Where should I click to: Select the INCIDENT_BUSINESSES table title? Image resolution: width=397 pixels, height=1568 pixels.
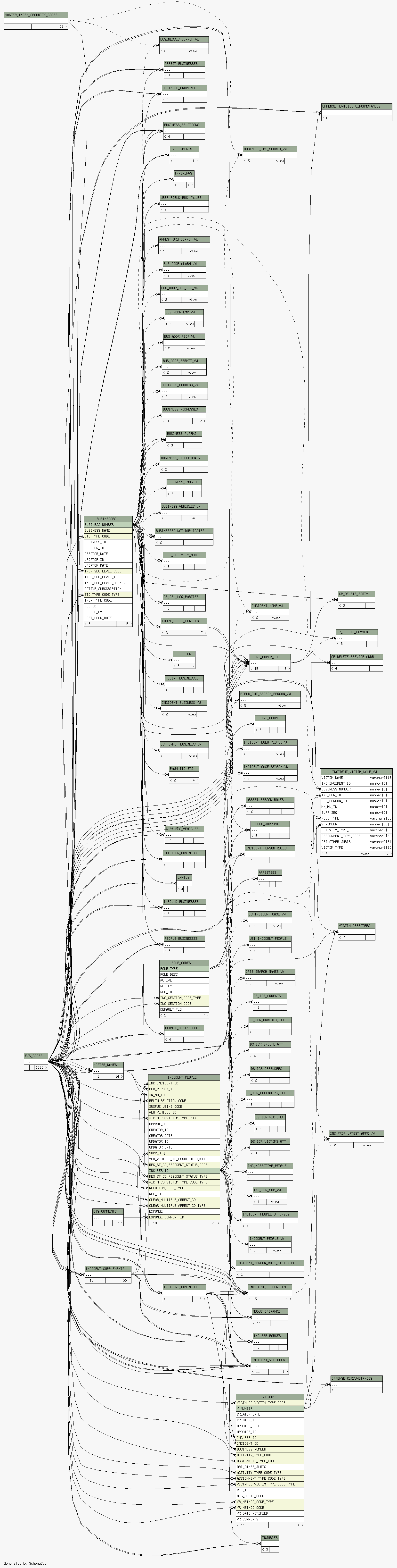click(x=184, y=1287)
